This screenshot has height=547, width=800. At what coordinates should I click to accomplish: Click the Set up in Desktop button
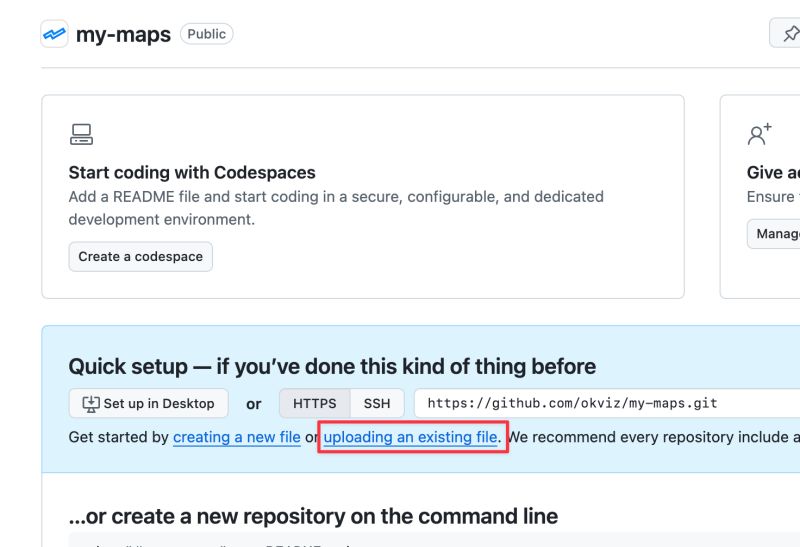tap(148, 404)
